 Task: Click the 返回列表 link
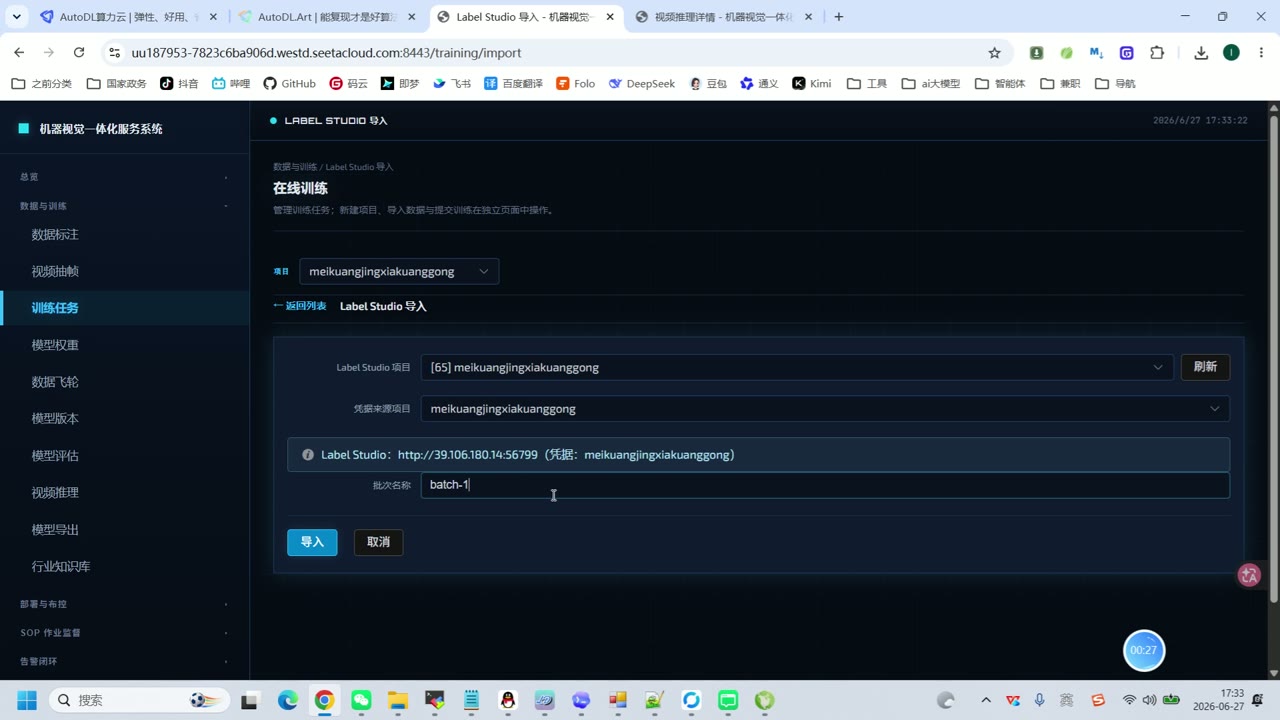tap(300, 306)
